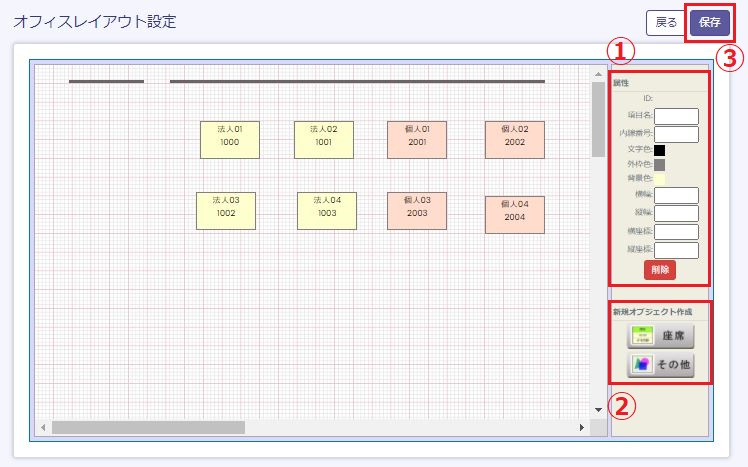Select the 個人04 seat numbered 2004
The height and width of the screenshot is (467, 748).
(514, 215)
